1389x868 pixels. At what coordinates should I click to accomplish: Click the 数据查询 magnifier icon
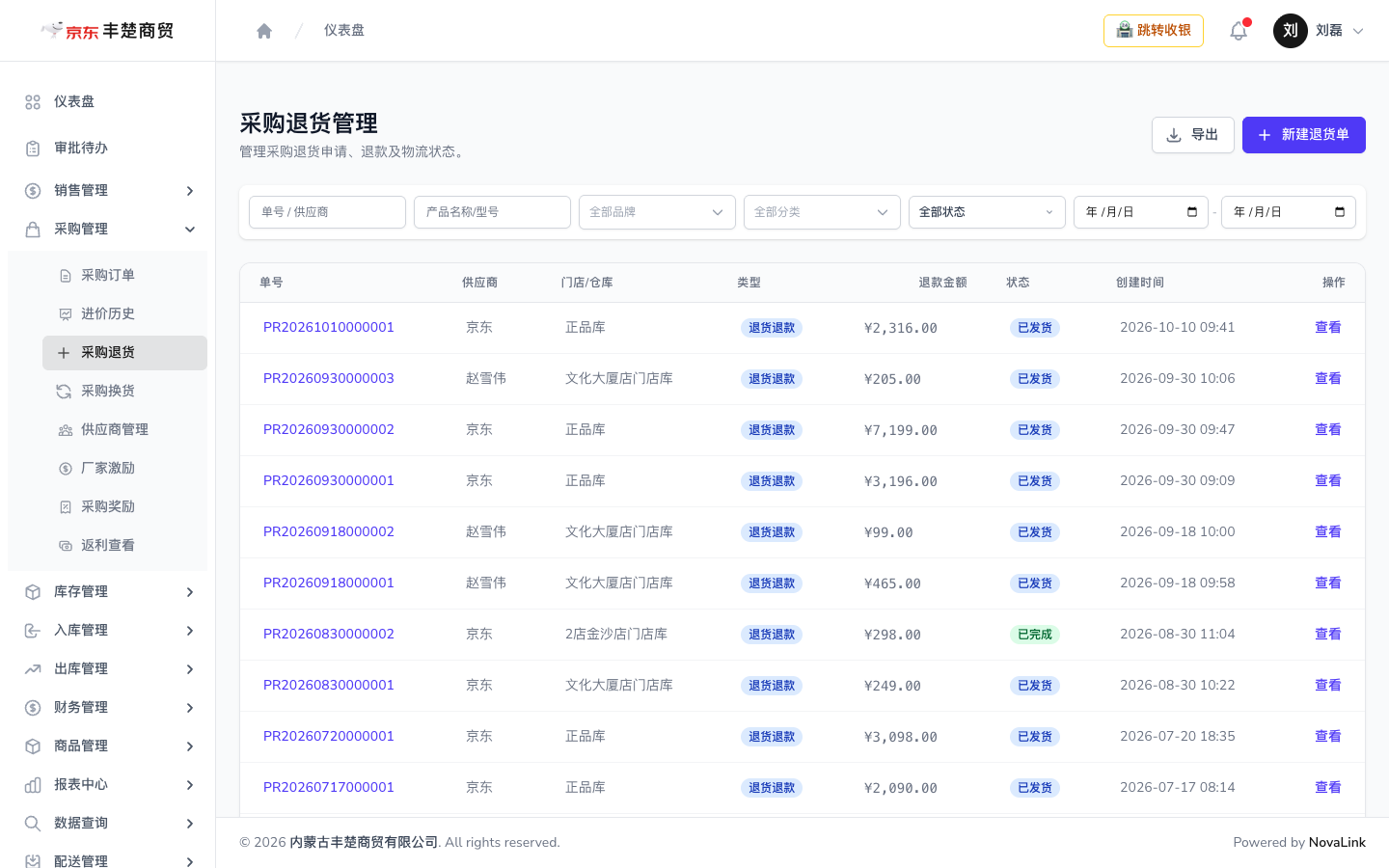pyautogui.click(x=33, y=824)
